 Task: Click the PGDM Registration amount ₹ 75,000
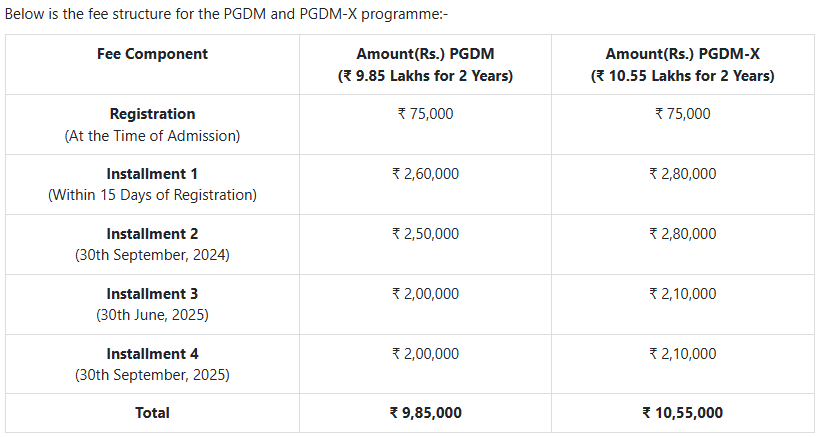coord(425,114)
